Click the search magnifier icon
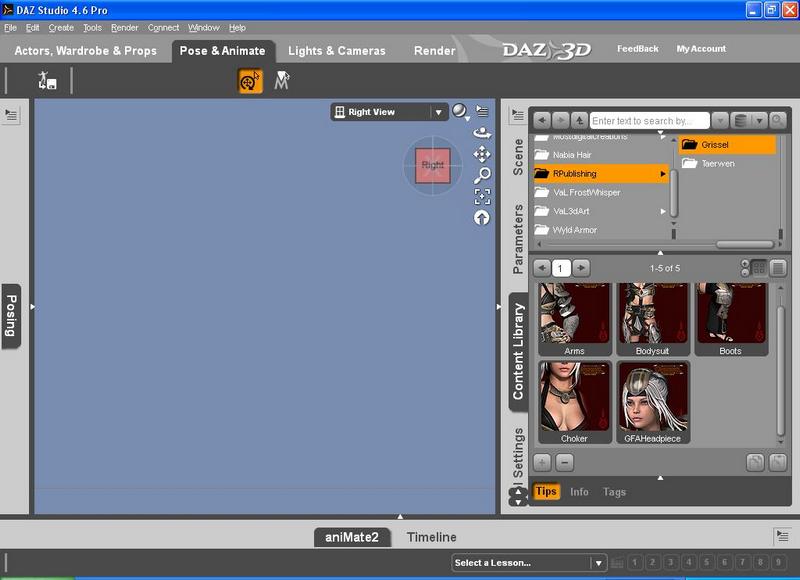The width and height of the screenshot is (800, 580). point(777,121)
